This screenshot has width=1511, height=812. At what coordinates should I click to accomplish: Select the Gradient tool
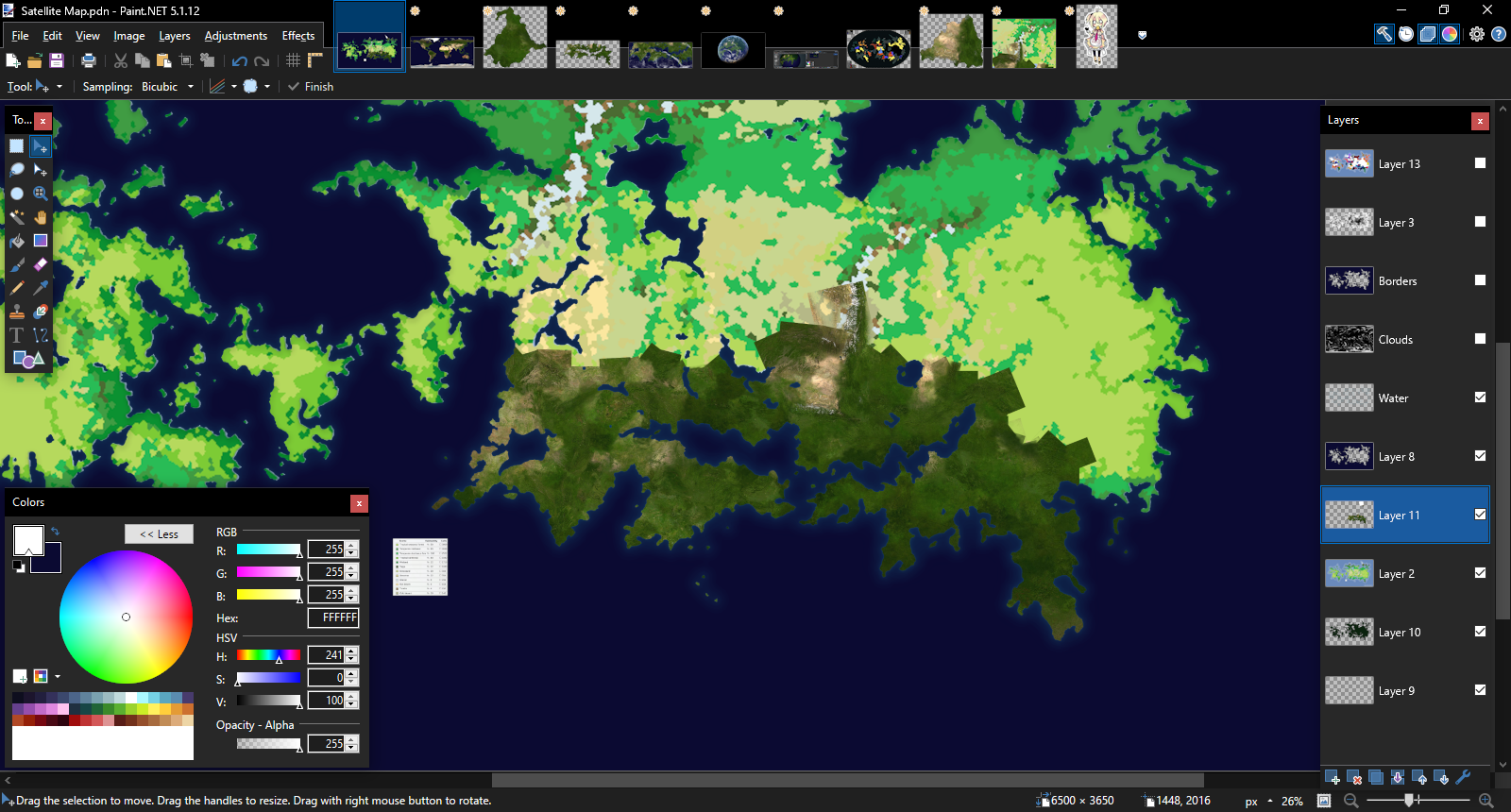coord(41,241)
